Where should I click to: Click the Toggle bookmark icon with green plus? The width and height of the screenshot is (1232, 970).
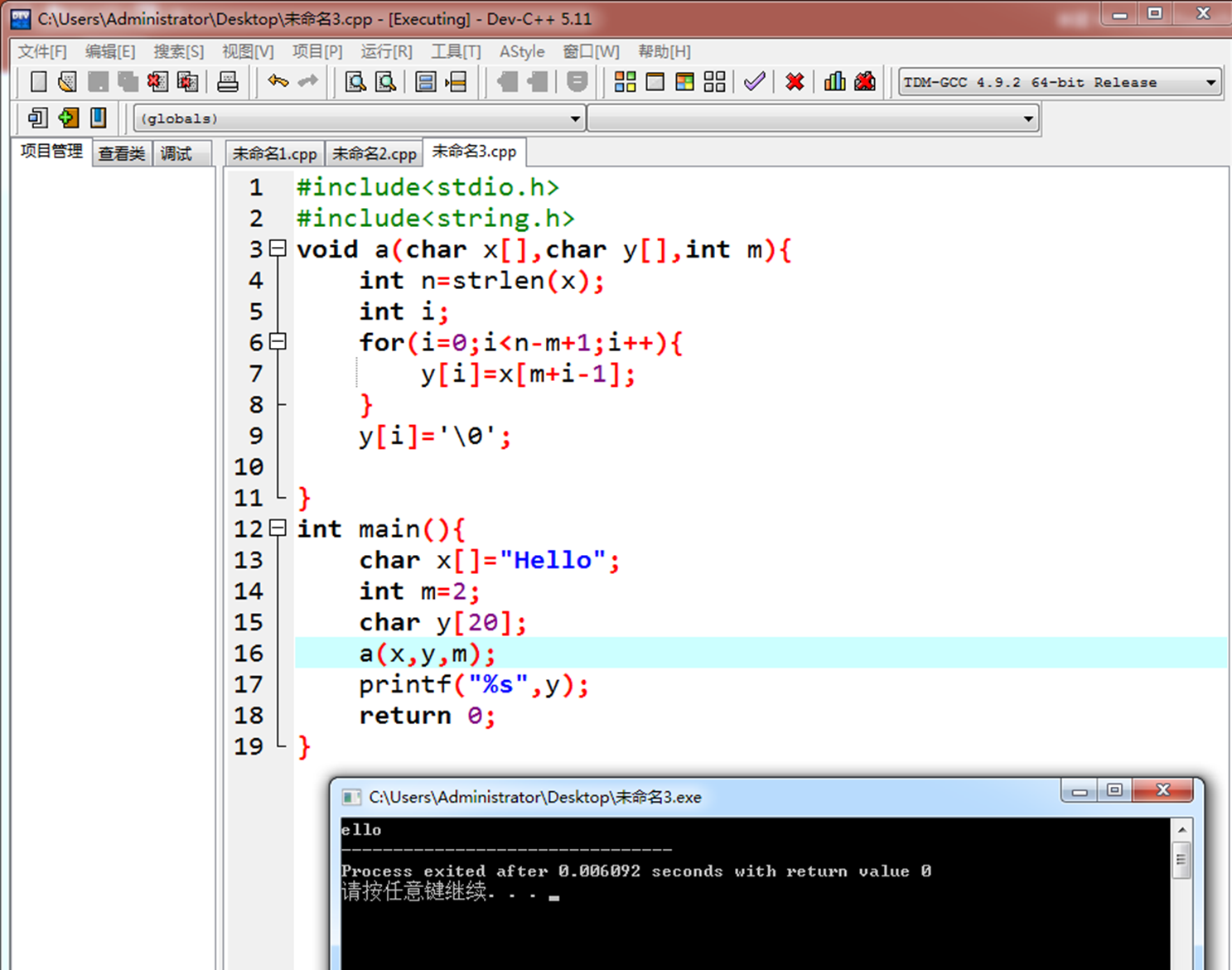tap(68, 118)
